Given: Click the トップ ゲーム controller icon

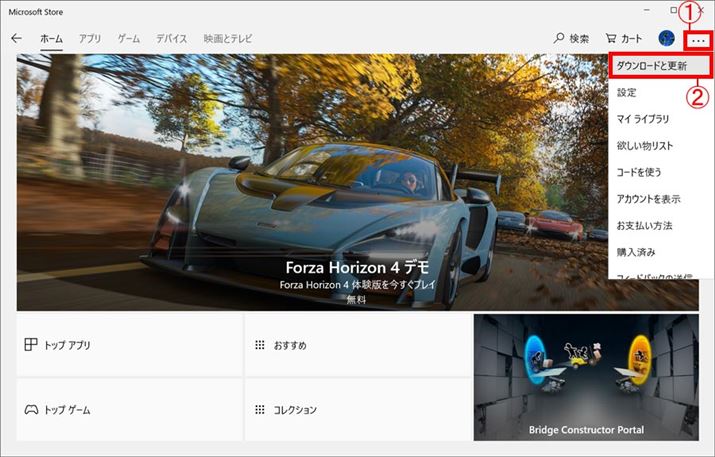Looking at the screenshot, I should coord(31,409).
